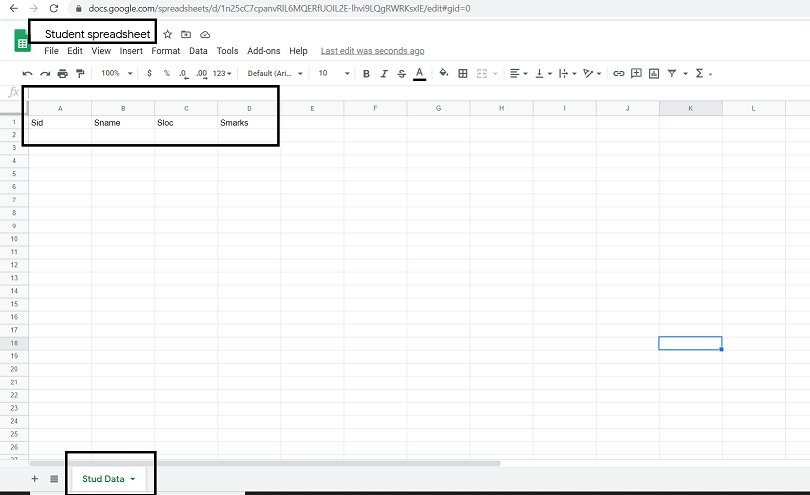
Task: Toggle strikethrough formatting
Action: click(x=401, y=73)
